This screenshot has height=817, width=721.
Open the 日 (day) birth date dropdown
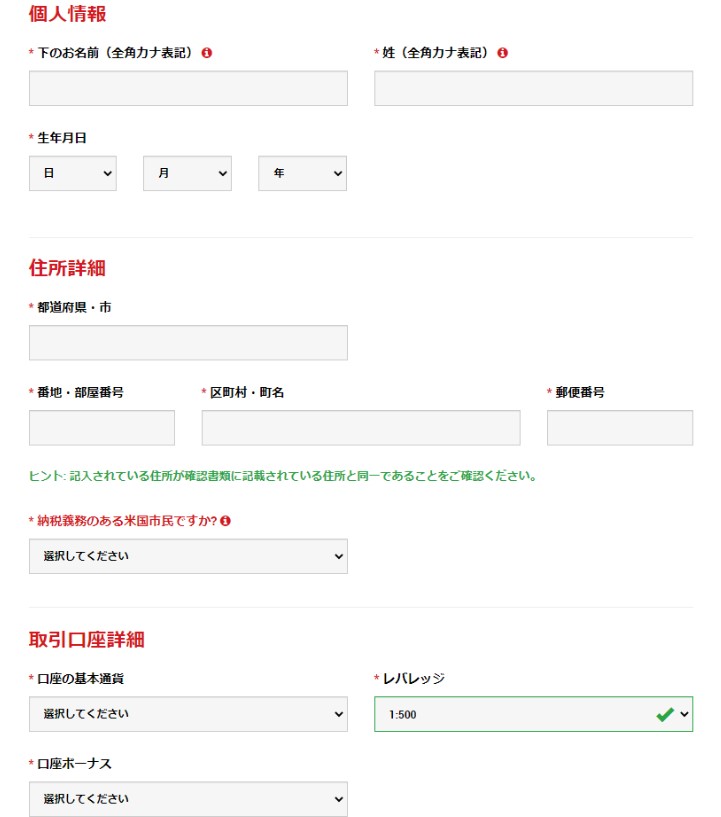pyautogui.click(x=73, y=173)
